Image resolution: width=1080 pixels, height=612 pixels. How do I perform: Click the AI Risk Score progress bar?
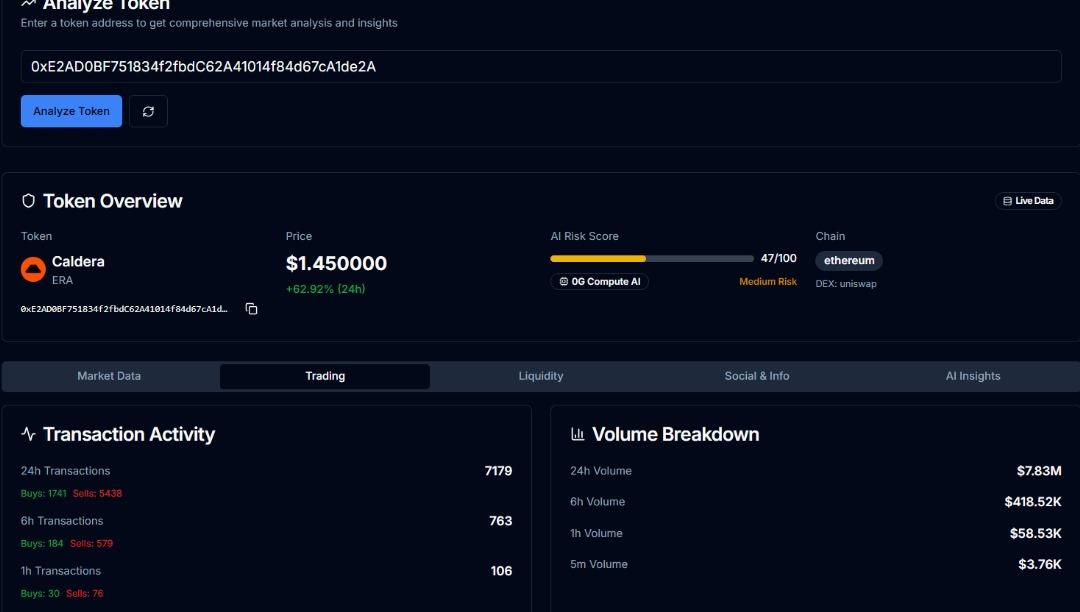pyautogui.click(x=652, y=259)
